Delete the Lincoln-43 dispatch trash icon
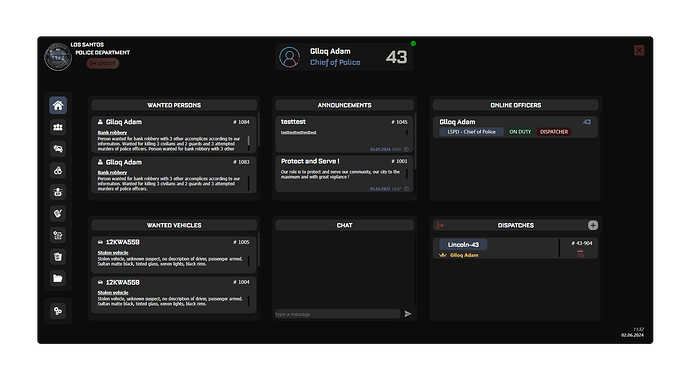The image size is (690, 387). pos(580,253)
